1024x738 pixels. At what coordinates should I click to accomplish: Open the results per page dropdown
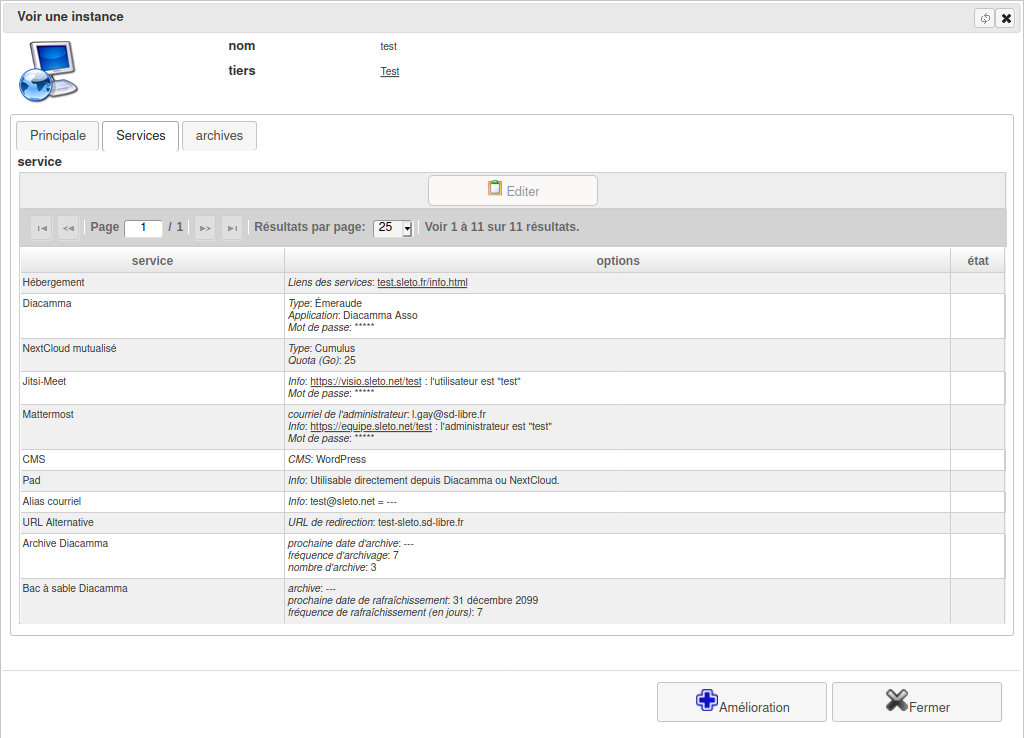[393, 228]
